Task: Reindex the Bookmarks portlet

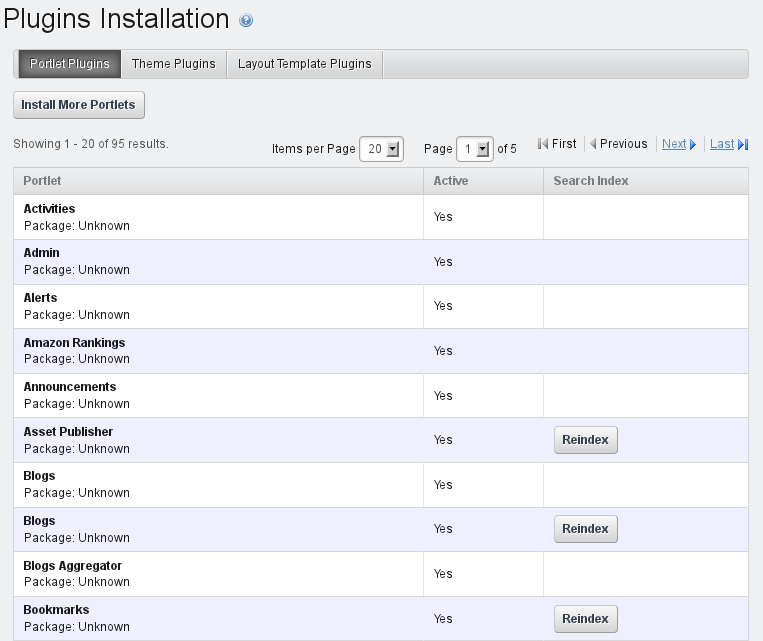Action: point(586,619)
